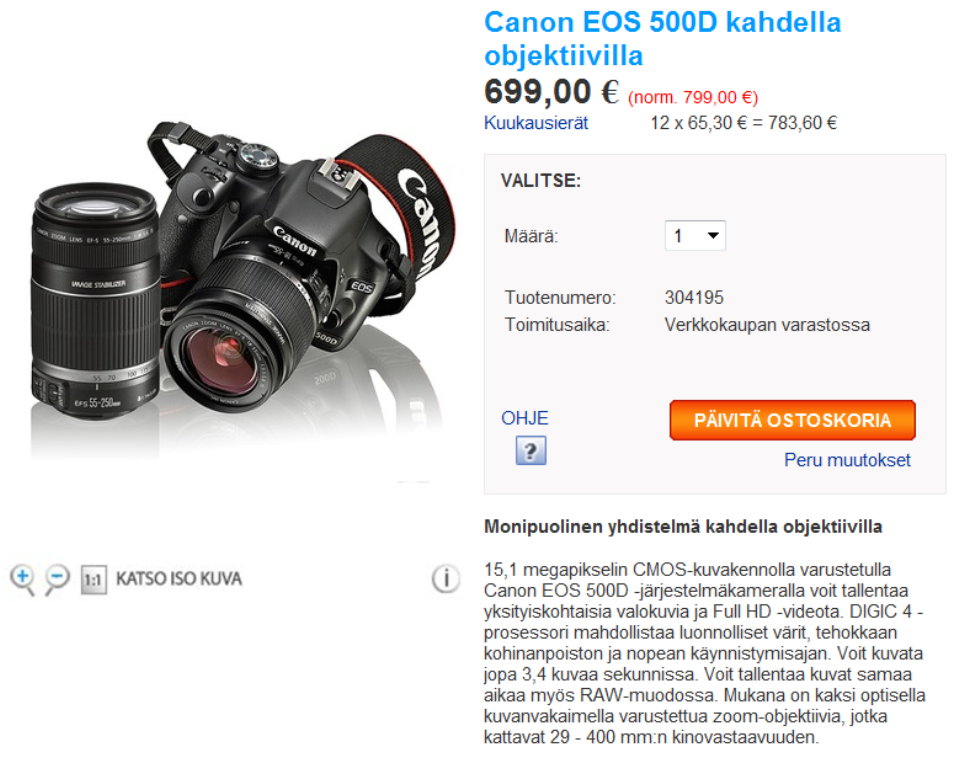The image size is (964, 768).
Task: Open the Kuukausierät link
Action: (x=536, y=123)
